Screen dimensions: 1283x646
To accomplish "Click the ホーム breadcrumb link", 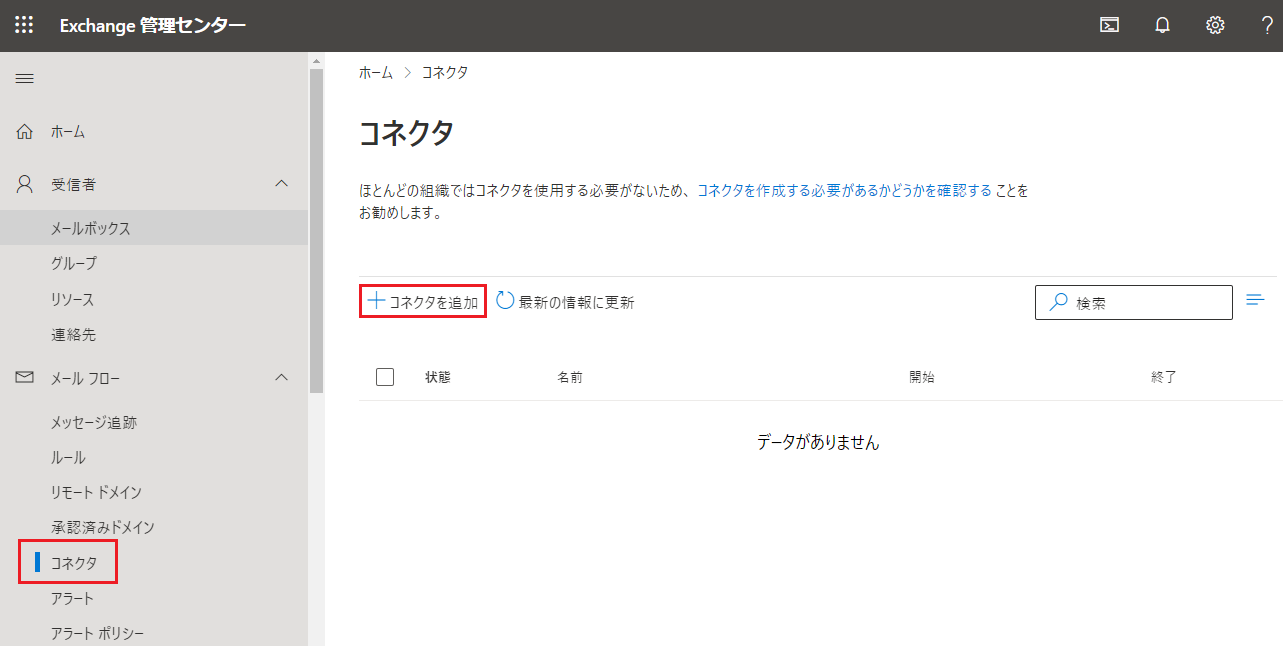I will coord(376,73).
